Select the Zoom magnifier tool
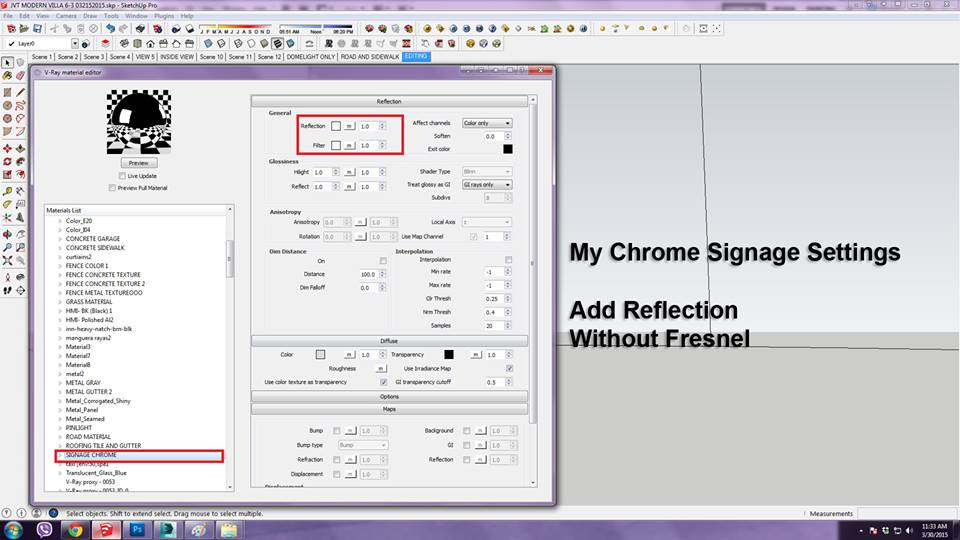This screenshot has width=960, height=540. pos(7,247)
